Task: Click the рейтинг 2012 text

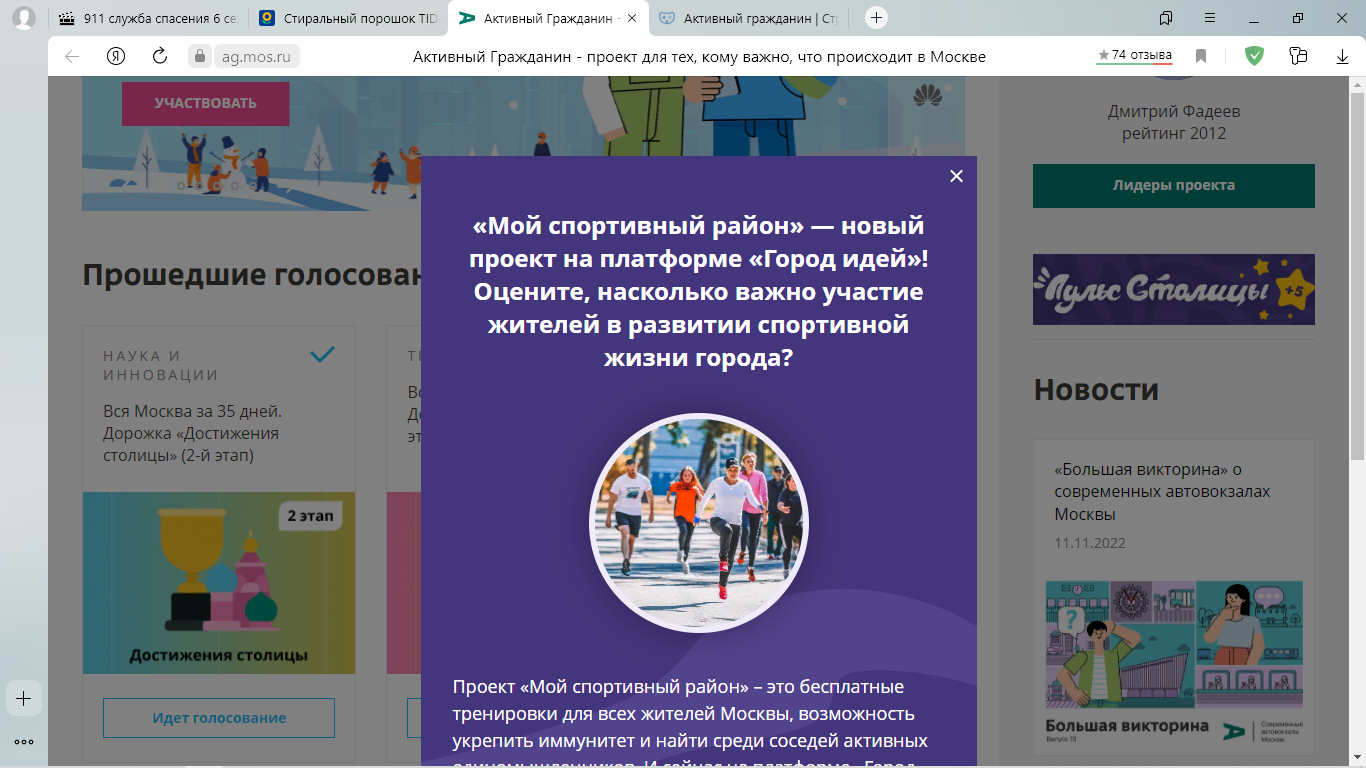Action: tap(1173, 134)
